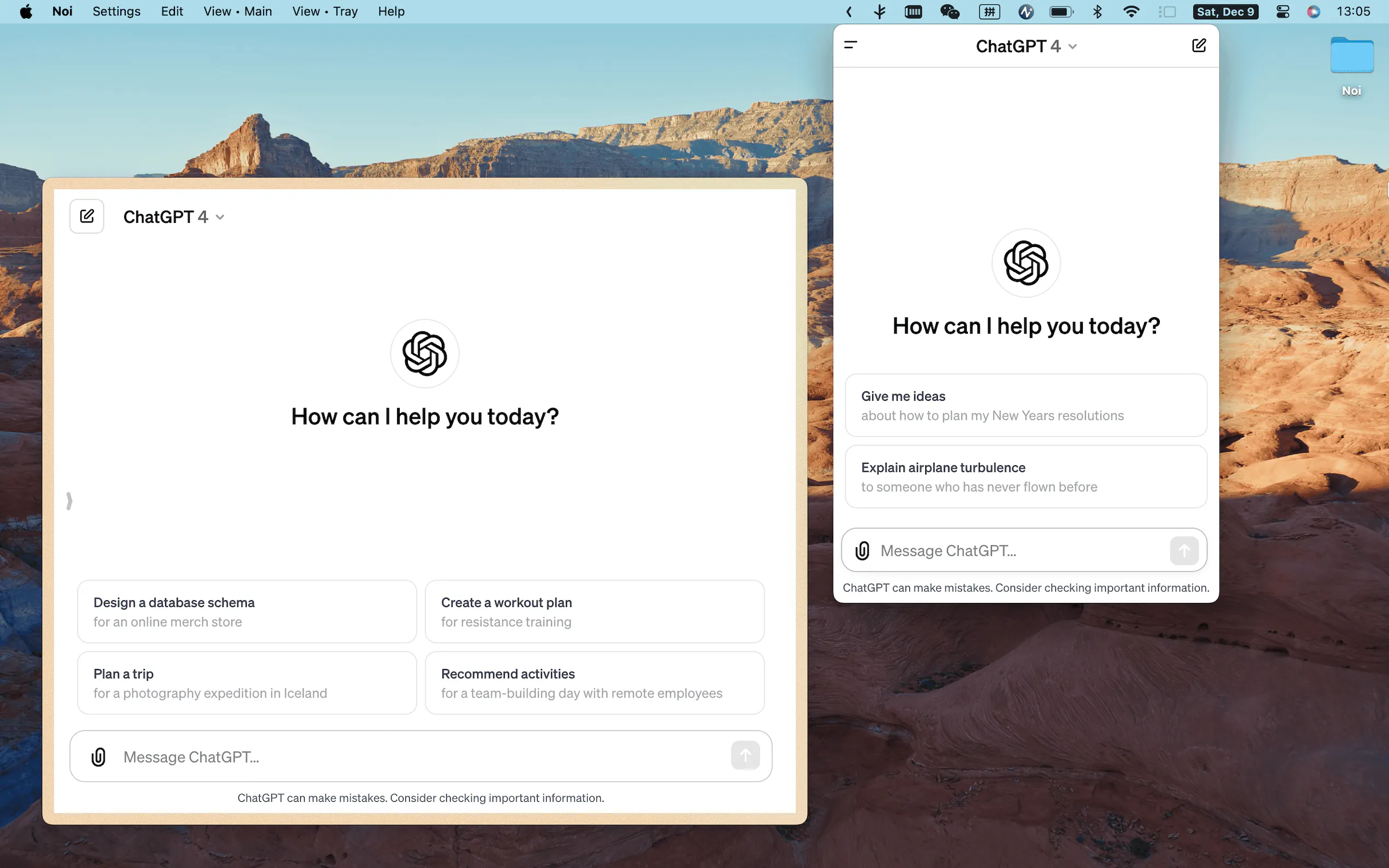Open the activity monitor menu bar icon
The width and height of the screenshot is (1389, 868).
(1026, 11)
